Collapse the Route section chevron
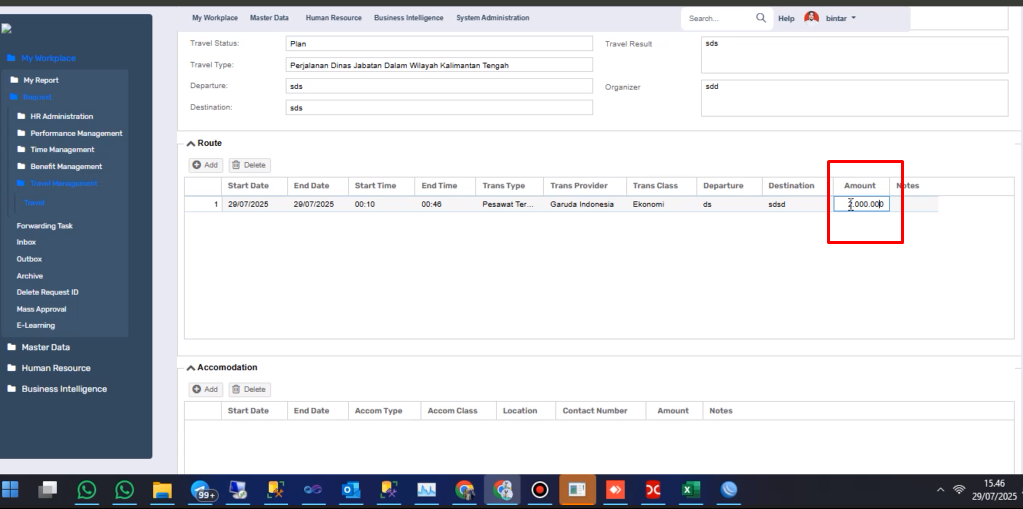Screen dimensions: 1023x509 pyautogui.click(x=191, y=144)
